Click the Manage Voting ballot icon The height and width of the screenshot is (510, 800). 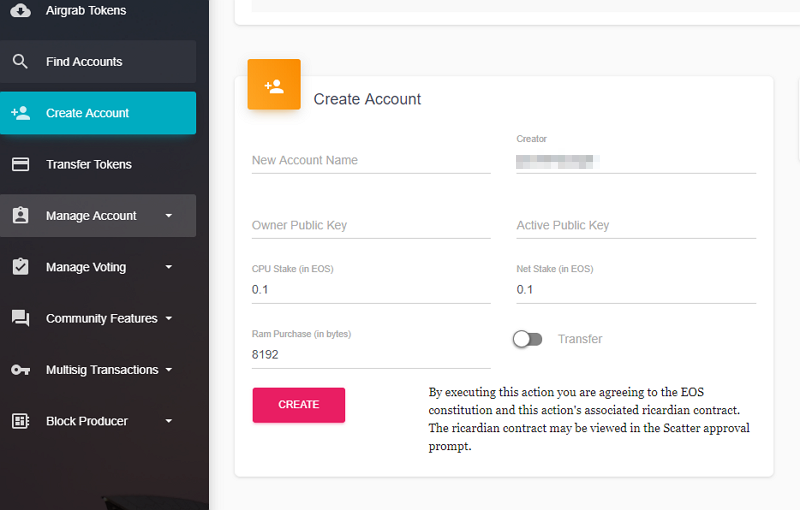coord(20,267)
